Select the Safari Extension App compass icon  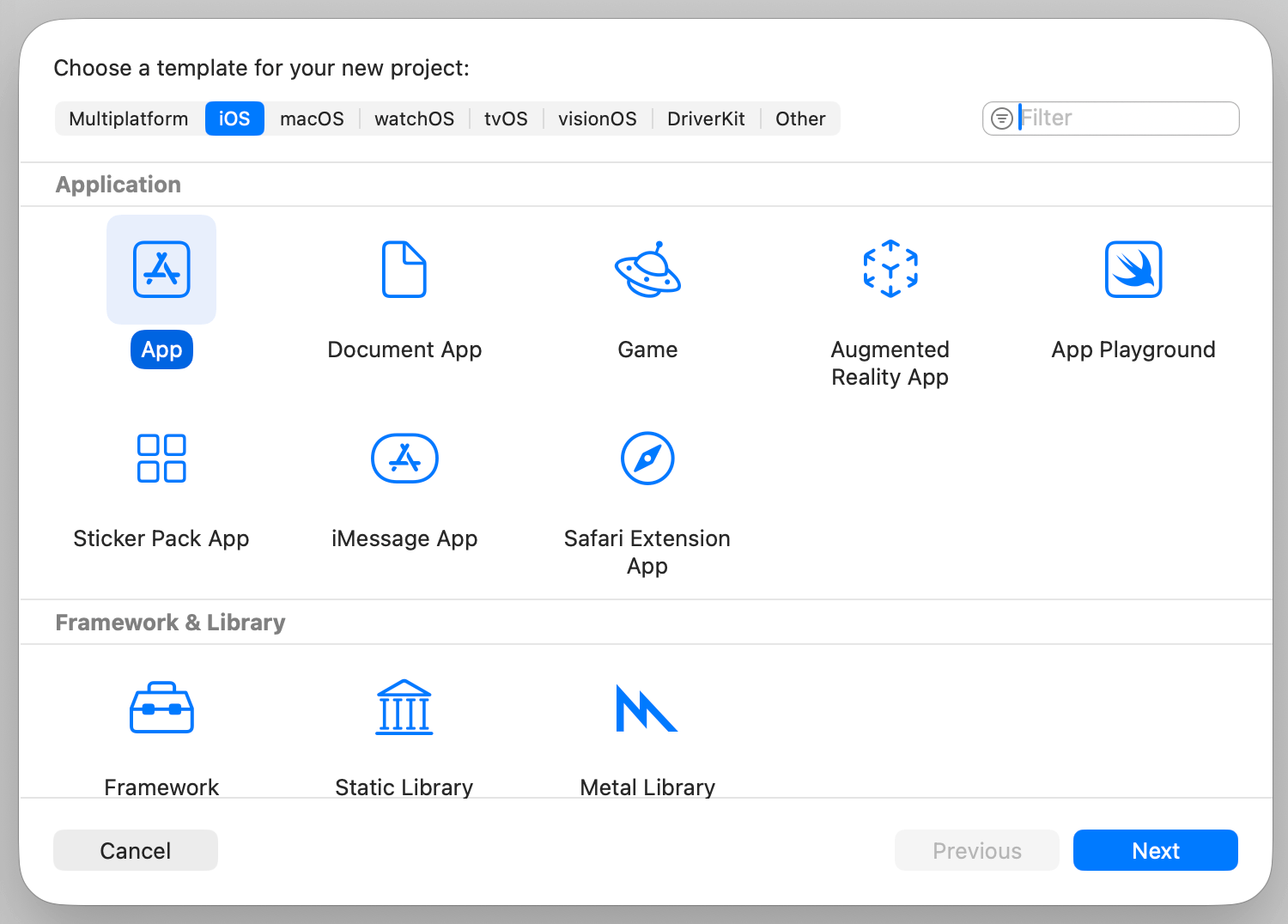pos(647,458)
